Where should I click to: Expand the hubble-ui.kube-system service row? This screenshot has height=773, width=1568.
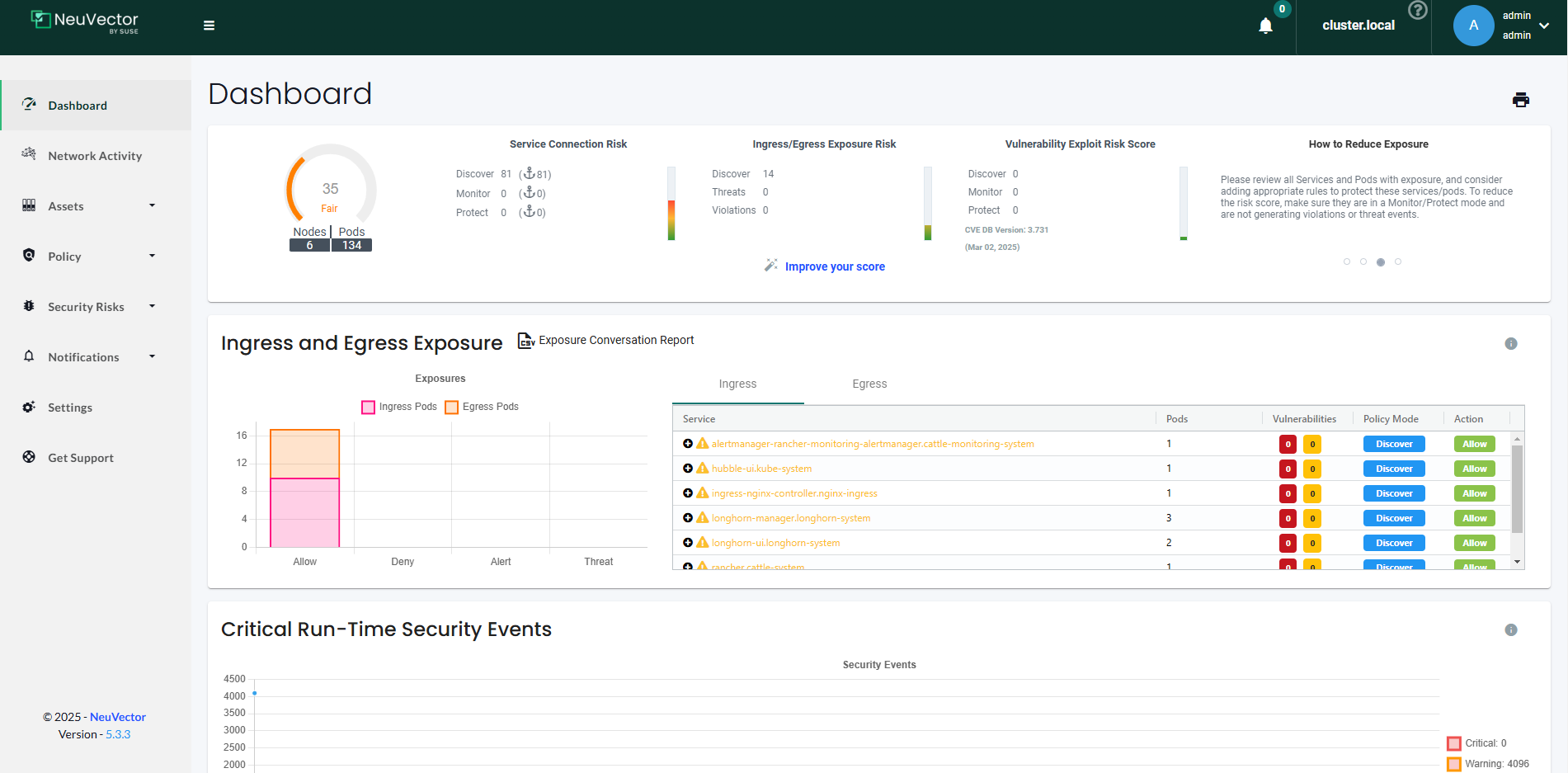click(688, 469)
